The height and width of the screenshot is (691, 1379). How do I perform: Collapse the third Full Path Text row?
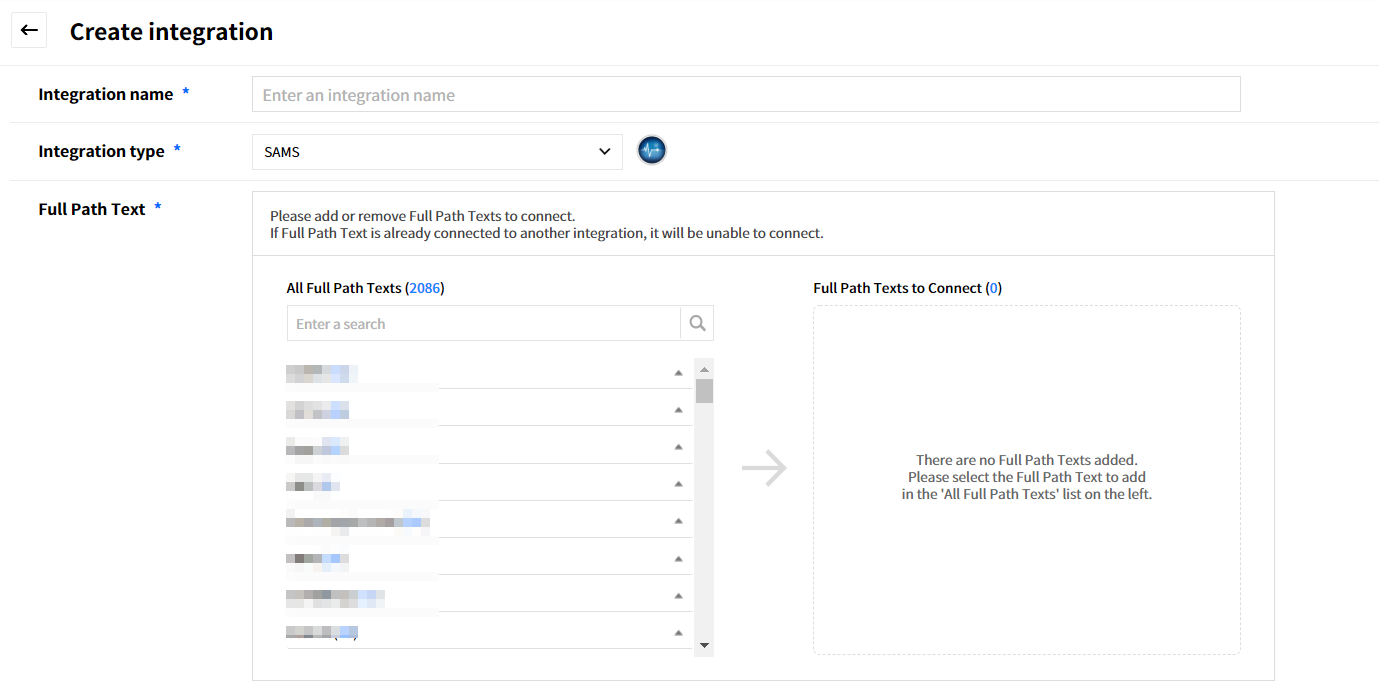(678, 447)
